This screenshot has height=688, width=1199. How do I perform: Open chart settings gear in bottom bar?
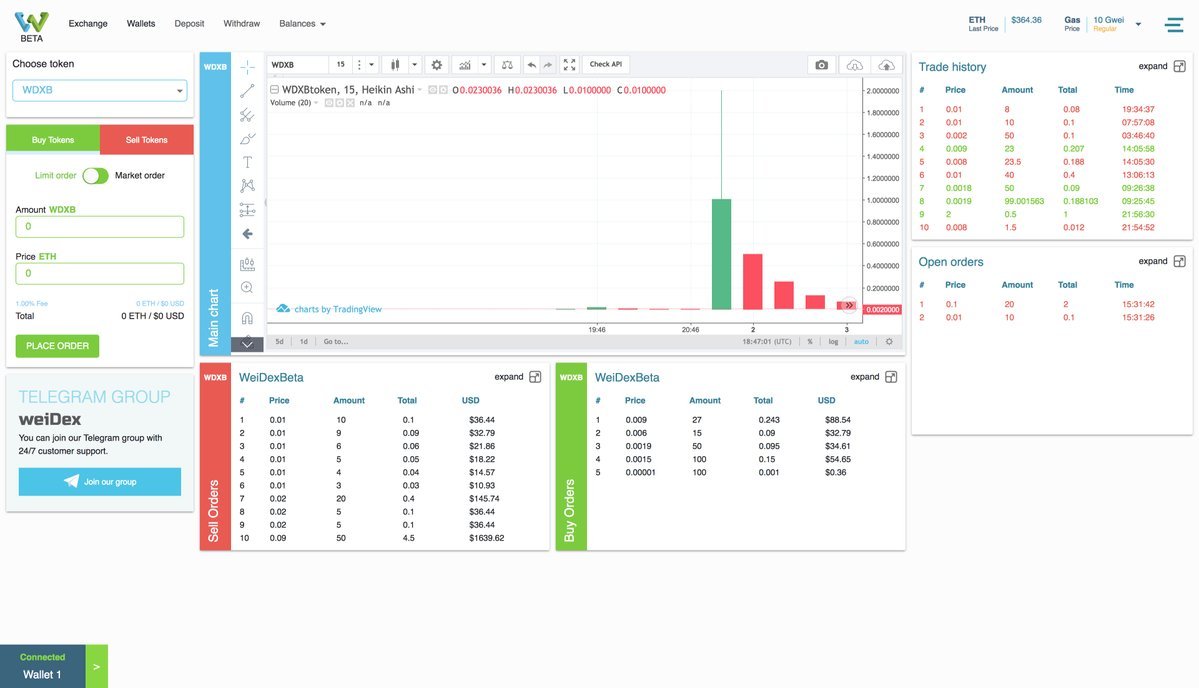coord(889,342)
